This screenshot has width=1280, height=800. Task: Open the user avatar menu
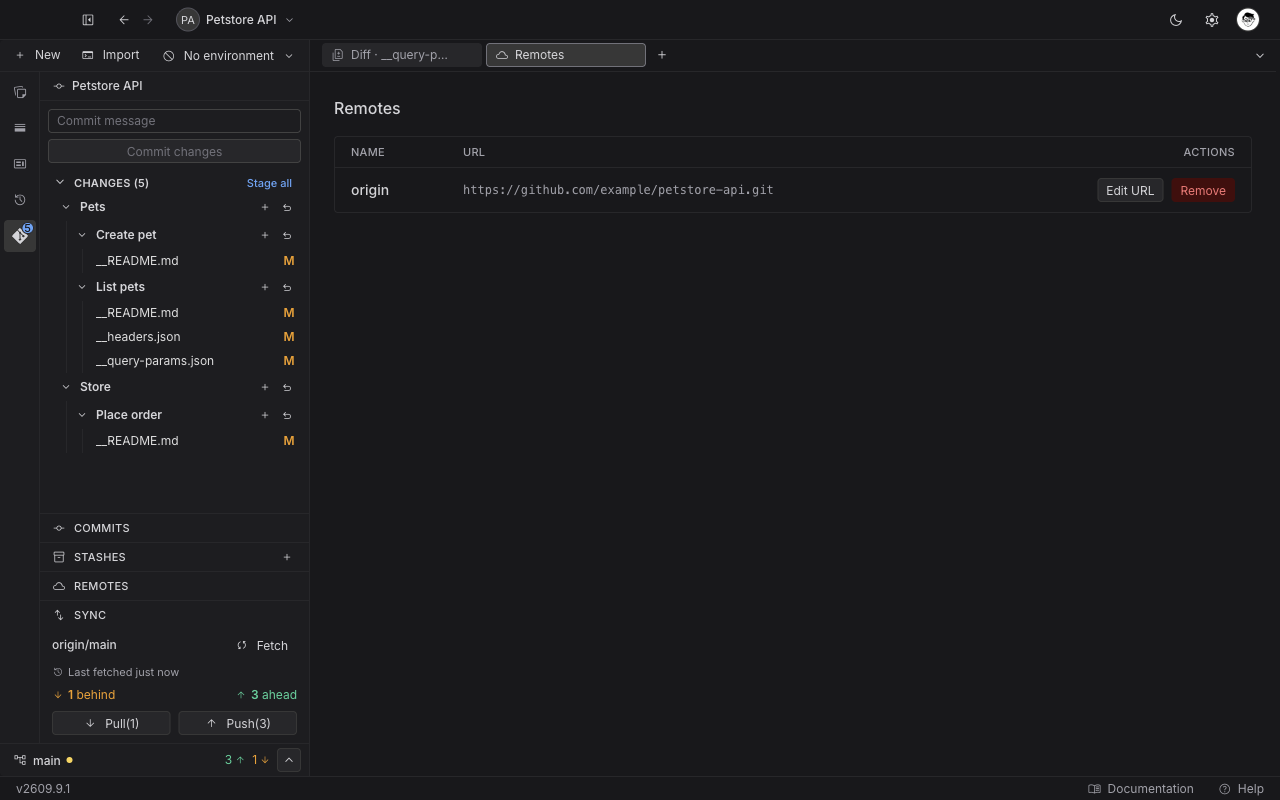1248,20
